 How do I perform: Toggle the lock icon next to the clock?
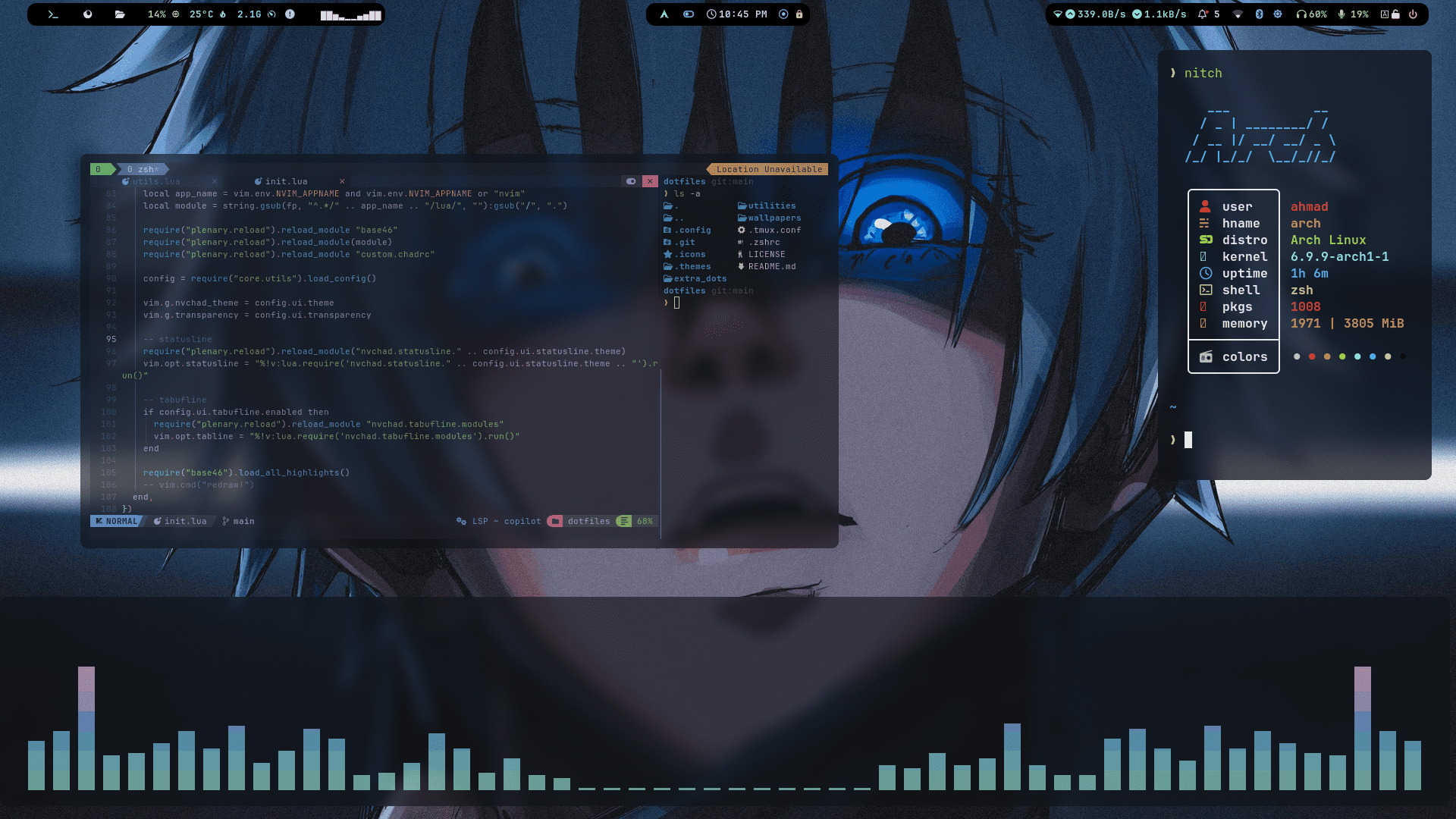click(799, 14)
